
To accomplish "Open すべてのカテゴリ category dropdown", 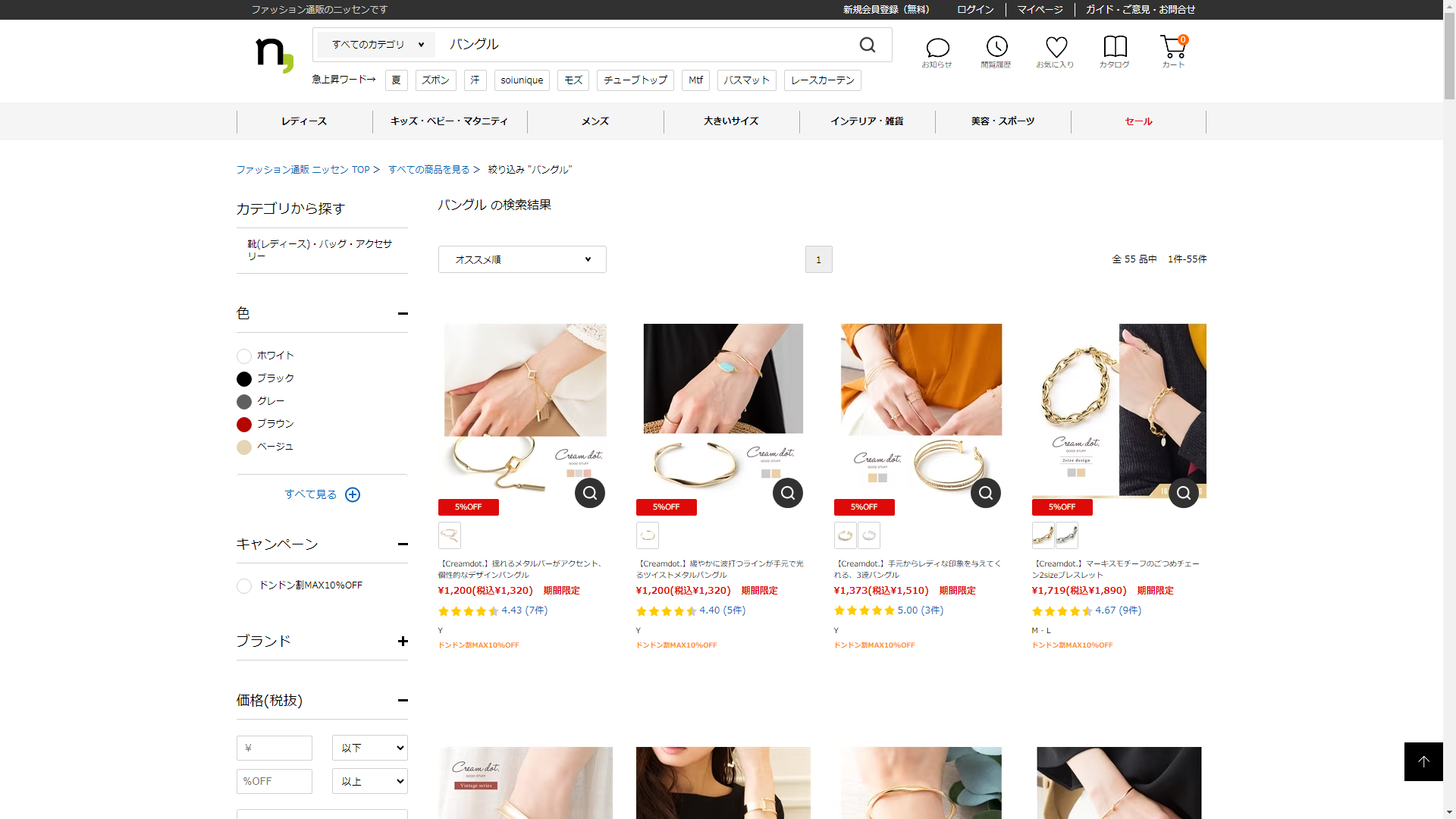I will pyautogui.click(x=377, y=45).
